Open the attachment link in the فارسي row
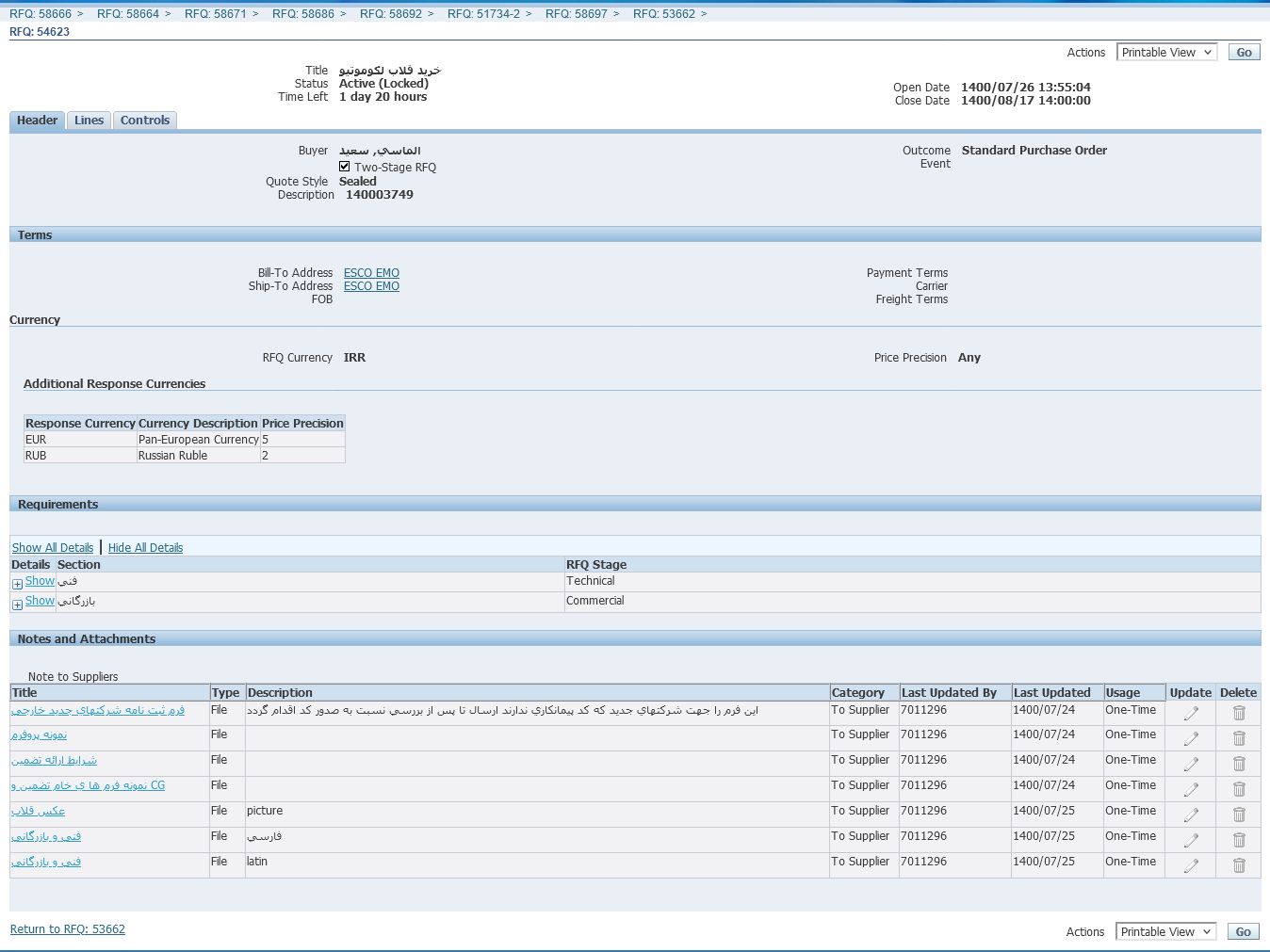Screen dimensions: 1270x952 46,836
